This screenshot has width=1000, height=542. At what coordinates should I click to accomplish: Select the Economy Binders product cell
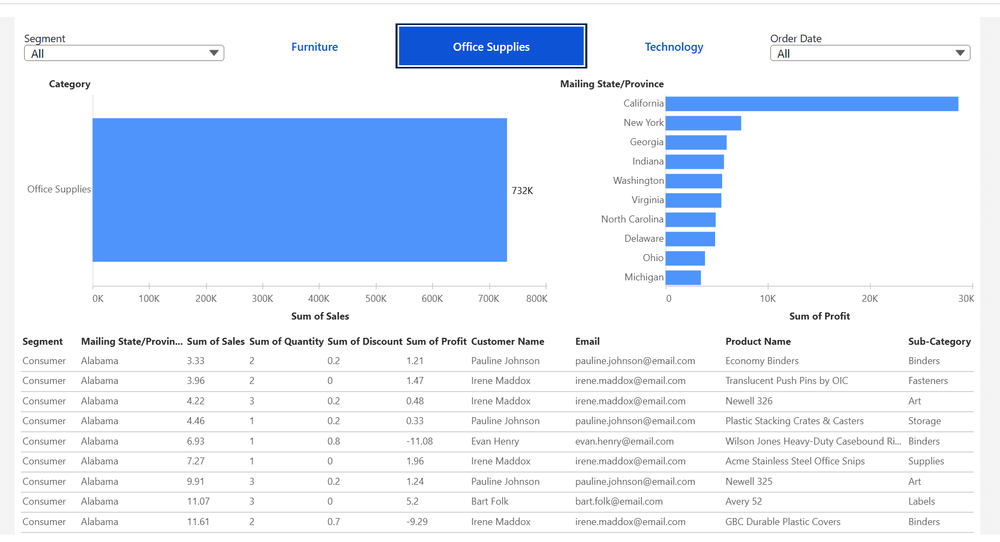coord(761,361)
